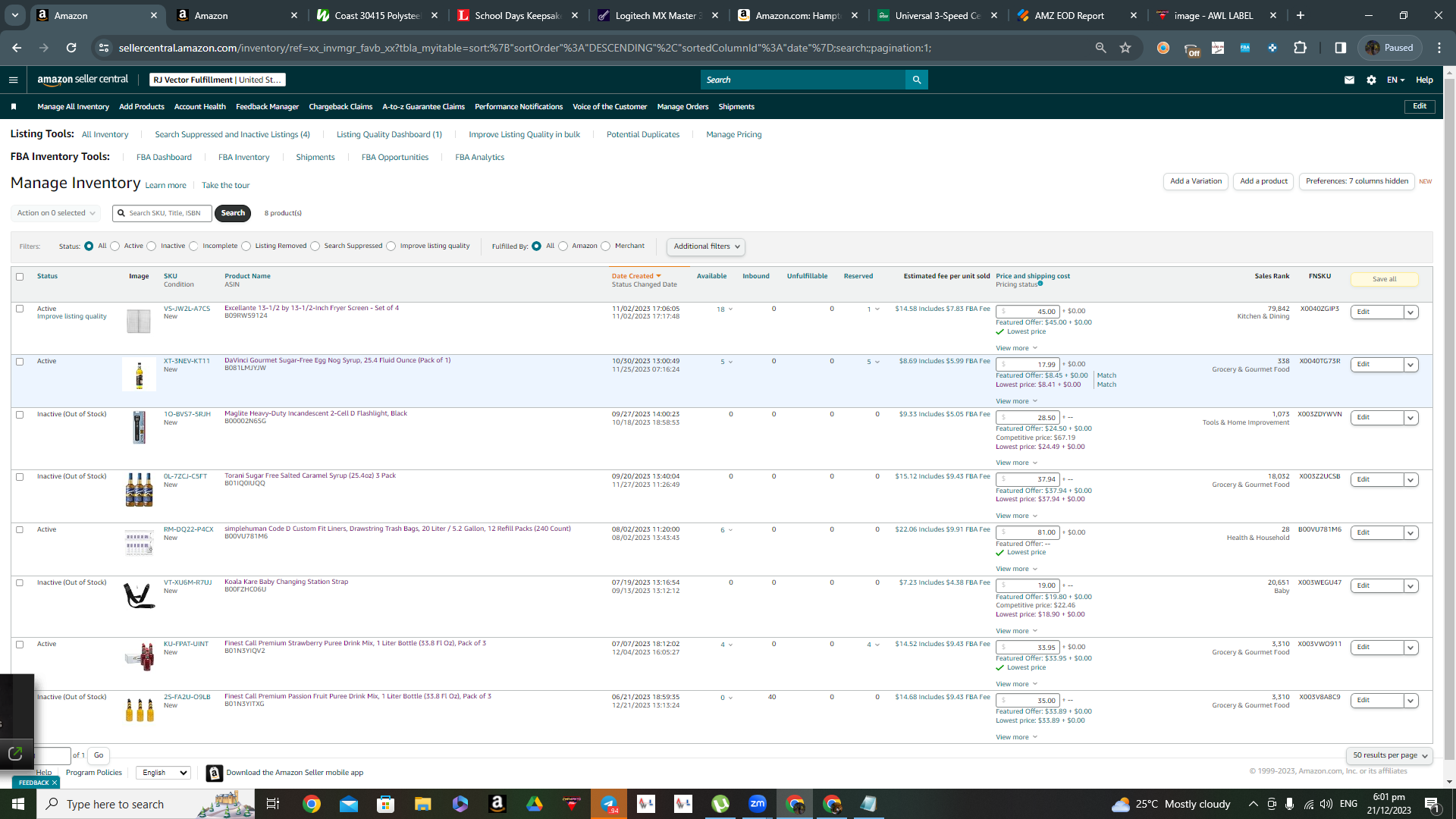Open Zoom from the taskbar
1456x819 pixels.
[x=758, y=804]
